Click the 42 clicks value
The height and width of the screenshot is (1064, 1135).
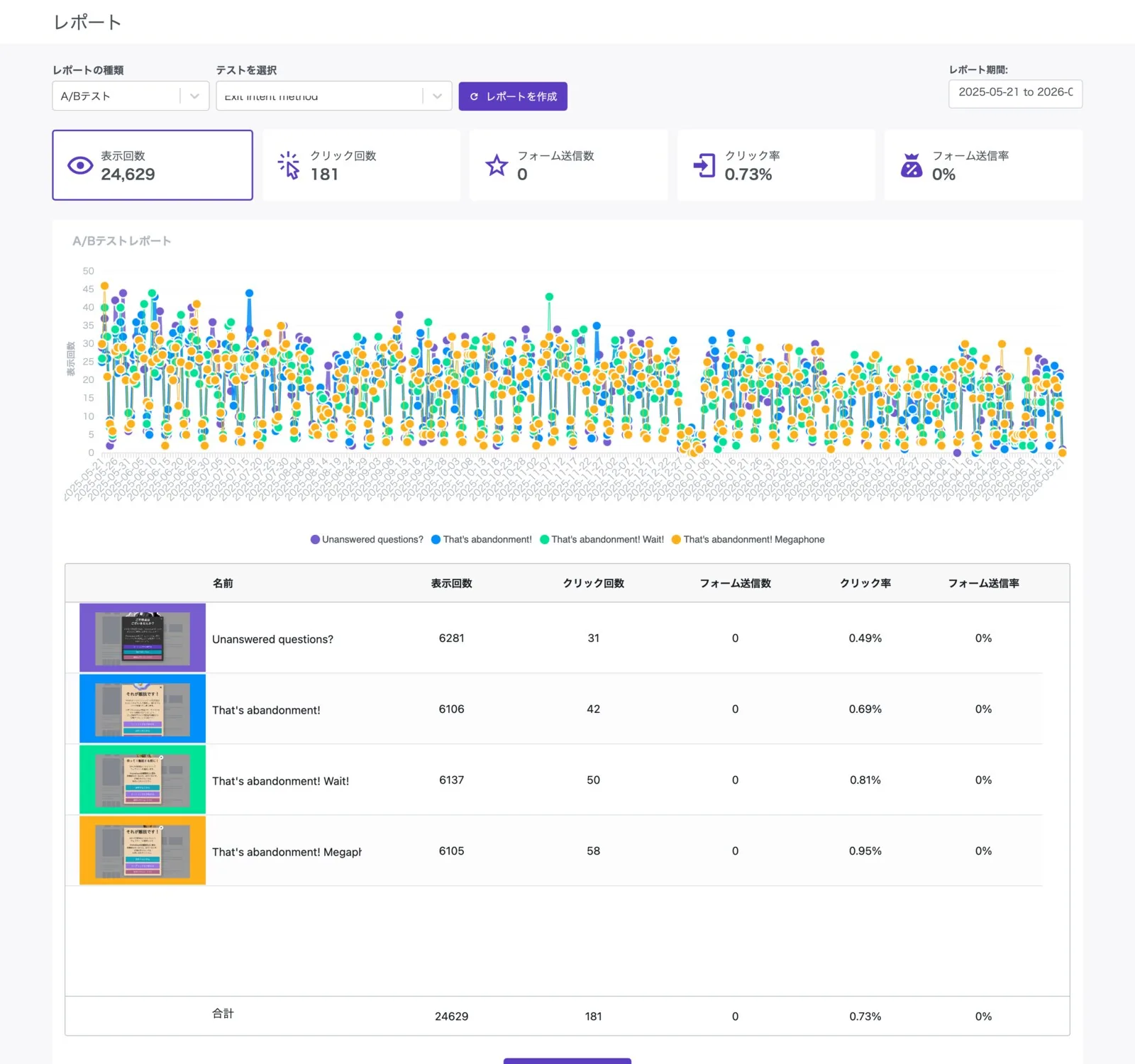tap(594, 709)
